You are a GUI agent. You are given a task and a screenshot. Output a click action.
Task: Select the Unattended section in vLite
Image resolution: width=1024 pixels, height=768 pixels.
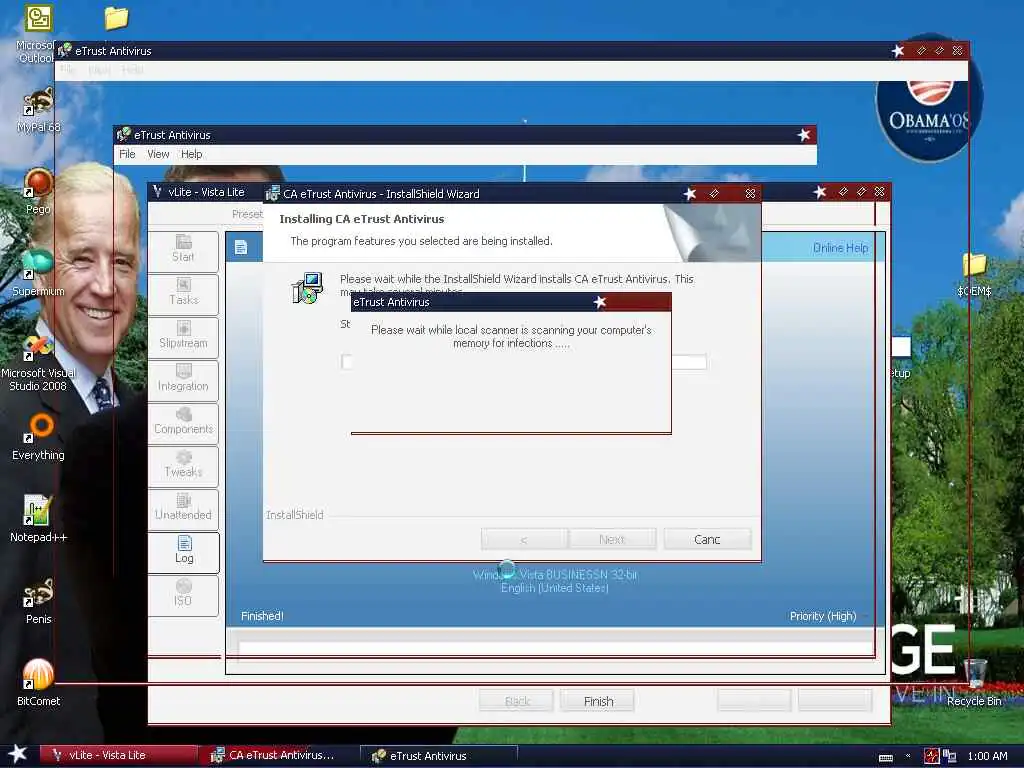pos(184,509)
